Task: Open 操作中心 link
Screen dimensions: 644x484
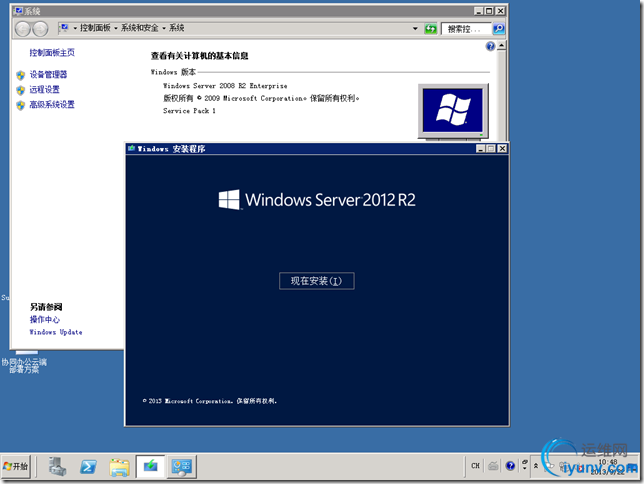Action: pos(45,319)
